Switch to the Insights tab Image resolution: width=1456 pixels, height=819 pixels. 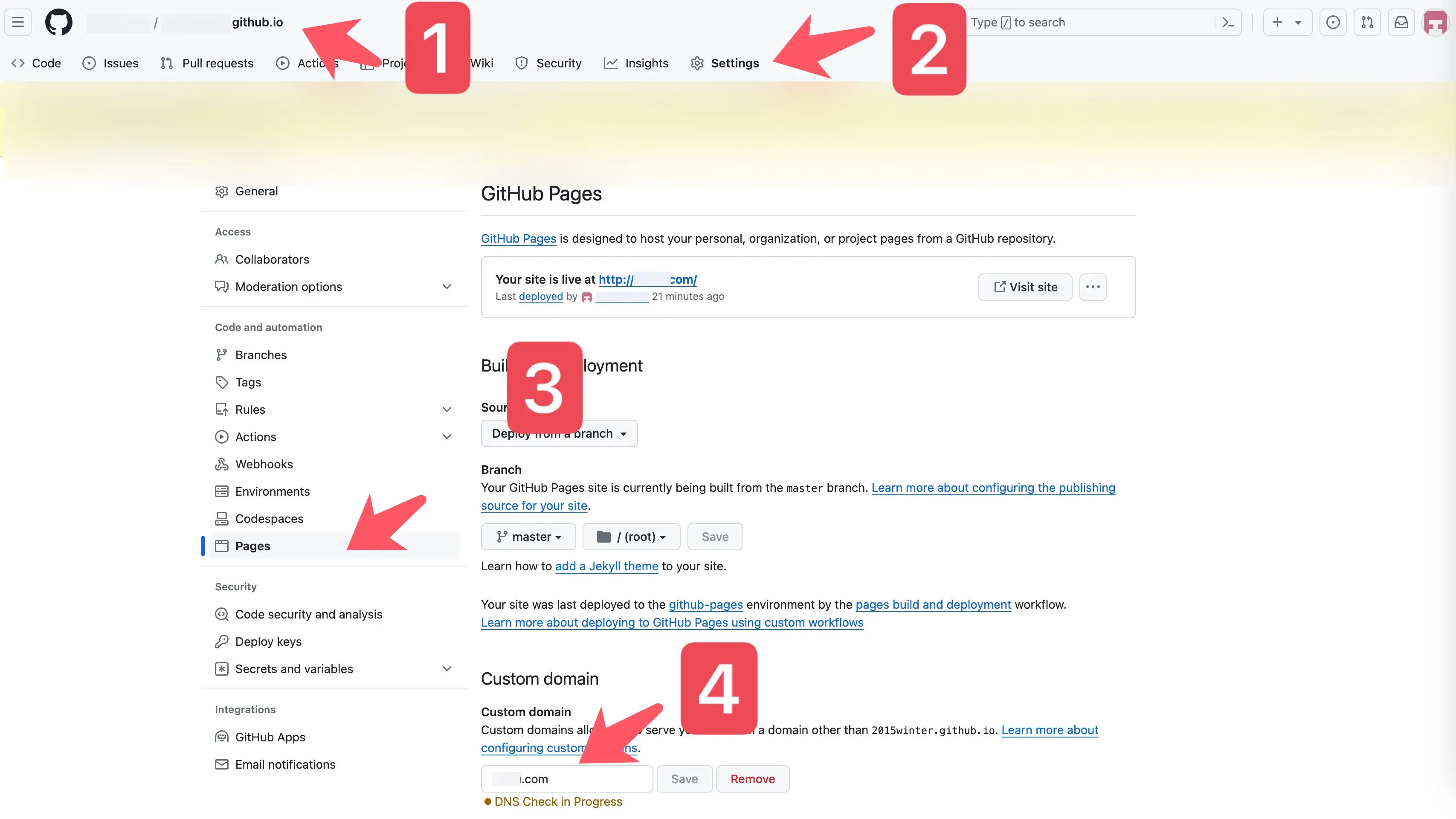point(636,63)
